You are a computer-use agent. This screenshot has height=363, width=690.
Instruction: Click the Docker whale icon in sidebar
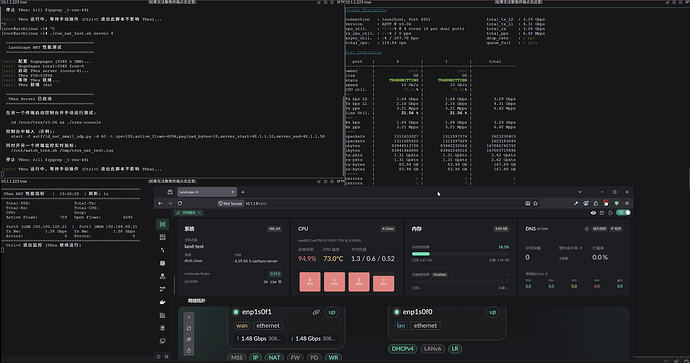(x=162, y=302)
